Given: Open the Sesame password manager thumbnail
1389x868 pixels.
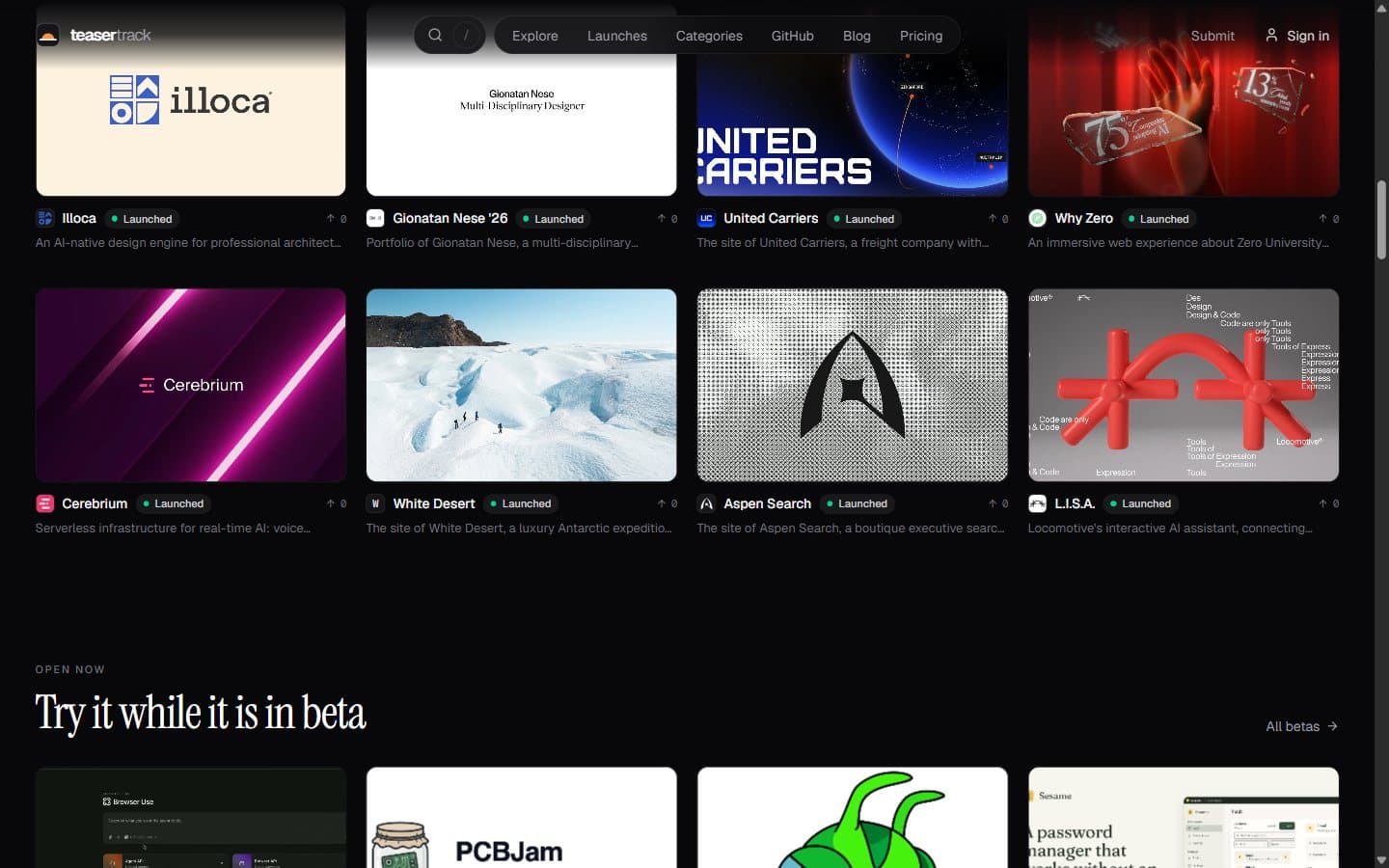Looking at the screenshot, I should point(1183,818).
